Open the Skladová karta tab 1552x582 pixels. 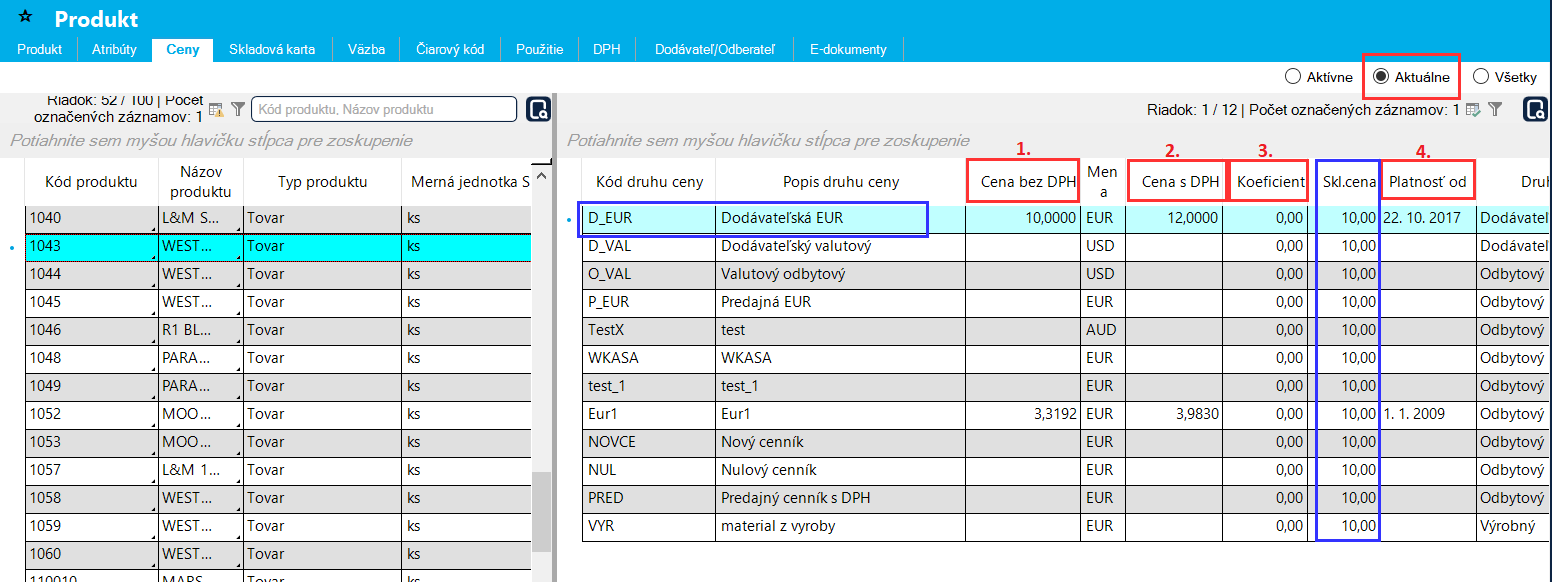[x=271, y=49]
